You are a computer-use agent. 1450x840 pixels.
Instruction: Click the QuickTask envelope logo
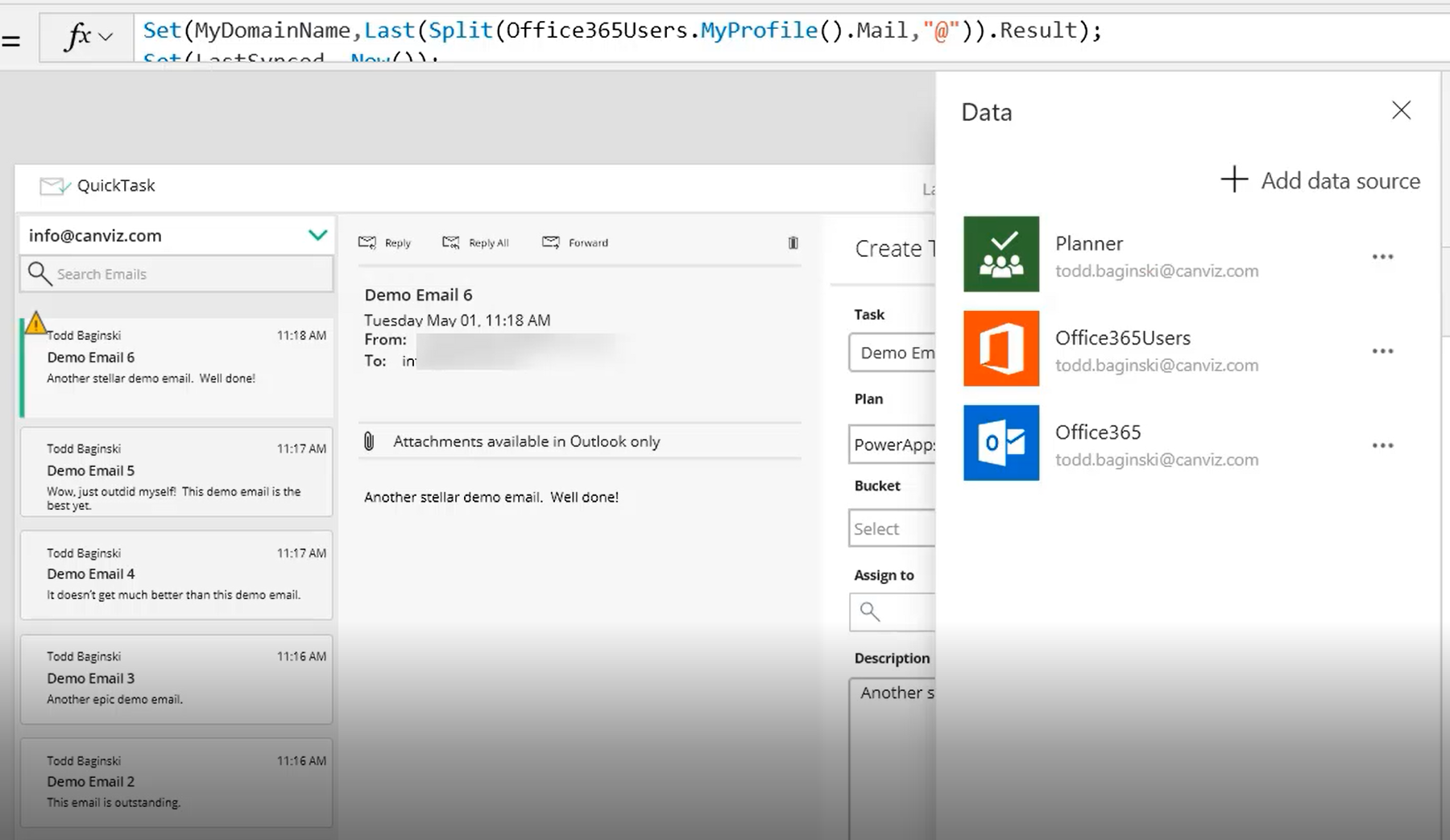pos(55,186)
